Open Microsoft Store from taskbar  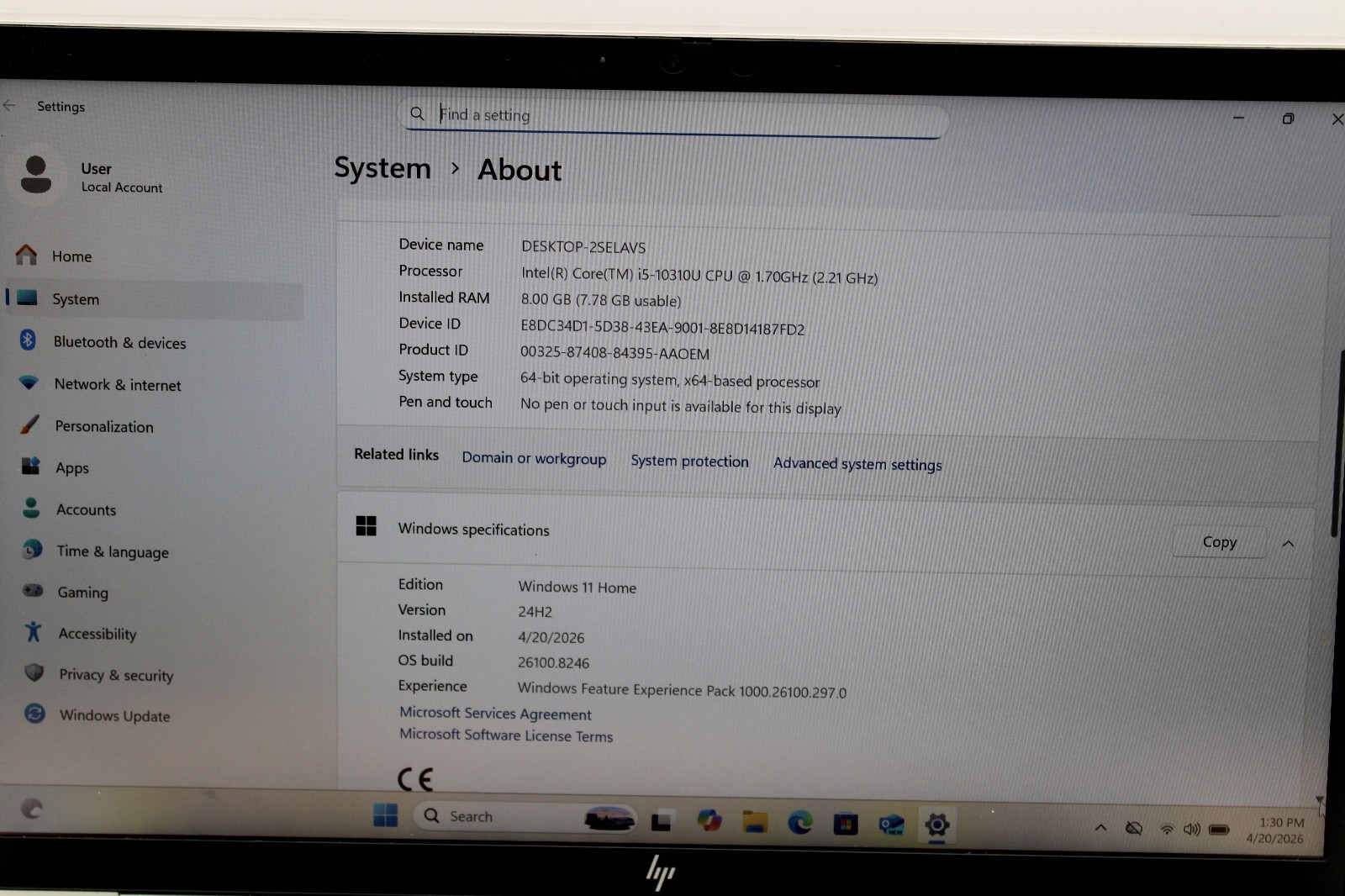(846, 824)
